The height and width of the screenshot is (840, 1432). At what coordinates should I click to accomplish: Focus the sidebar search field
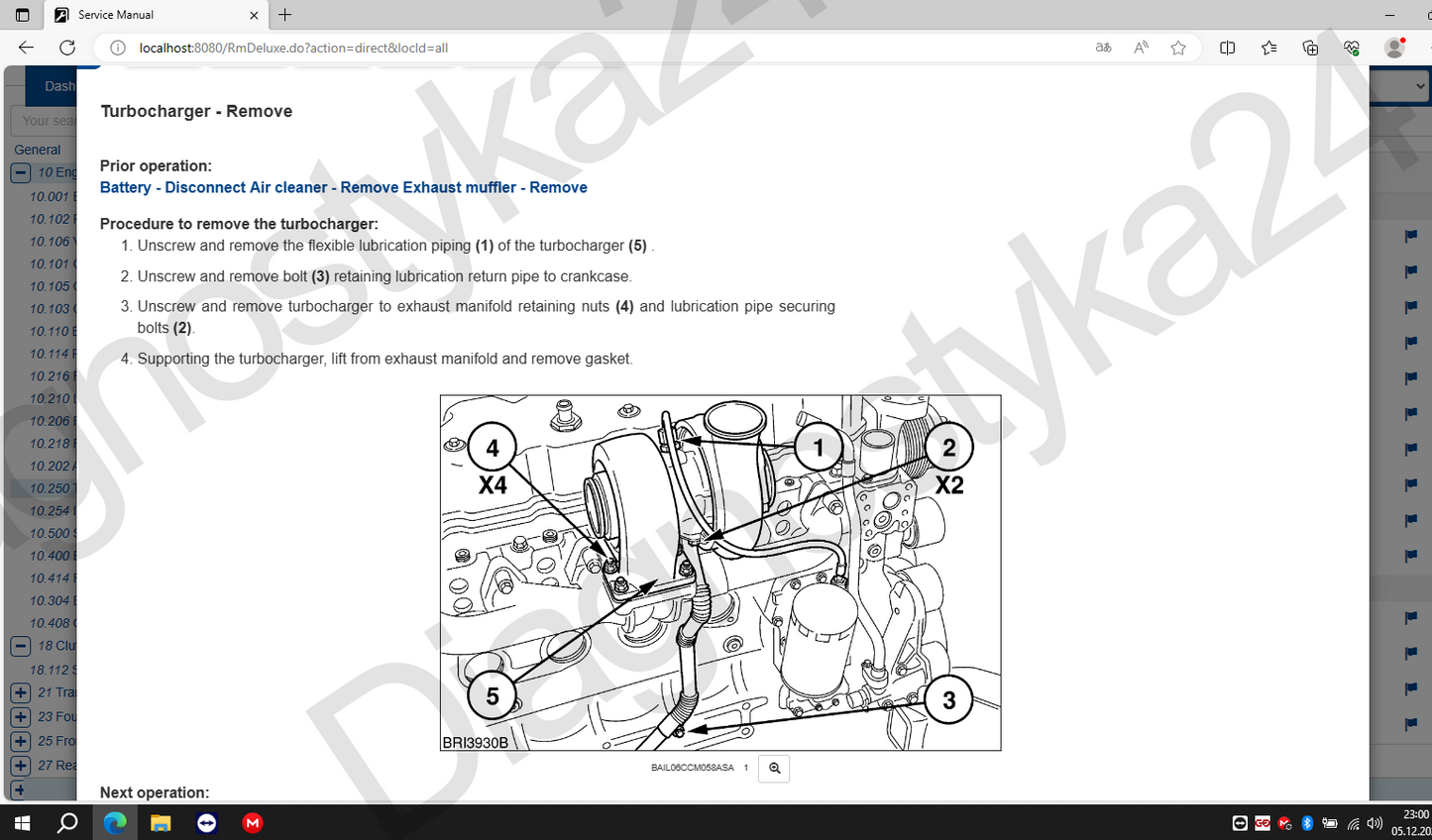point(44,121)
